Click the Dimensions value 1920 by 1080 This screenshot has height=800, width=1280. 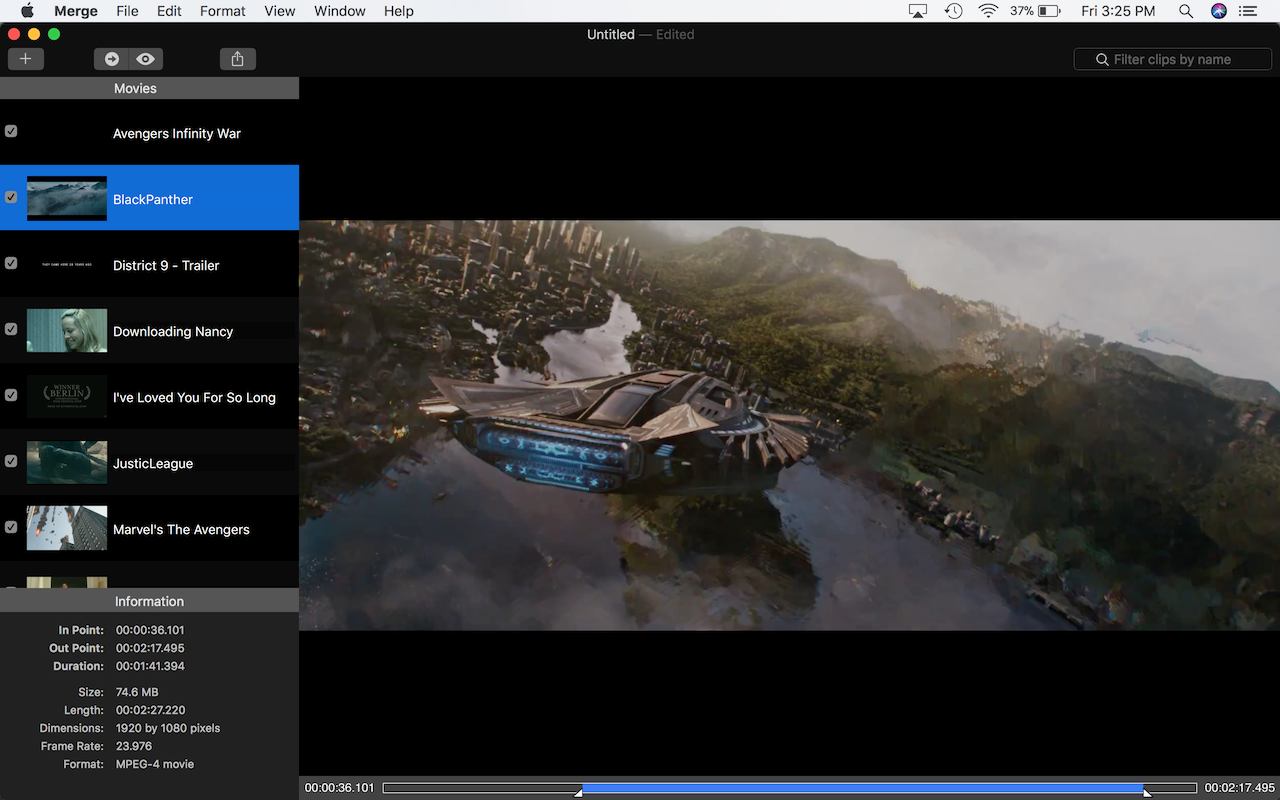[168, 728]
